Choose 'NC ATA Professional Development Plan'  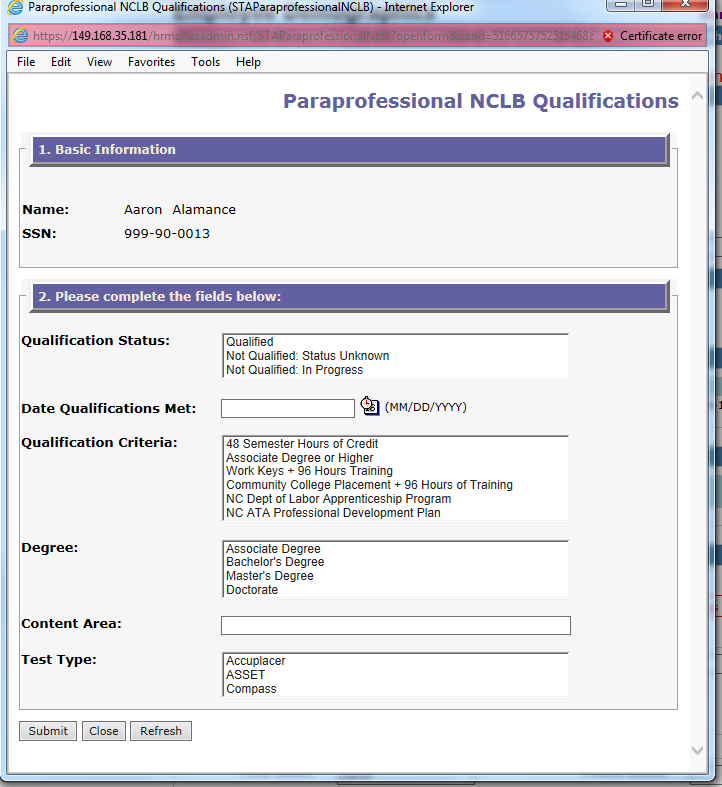[333, 513]
